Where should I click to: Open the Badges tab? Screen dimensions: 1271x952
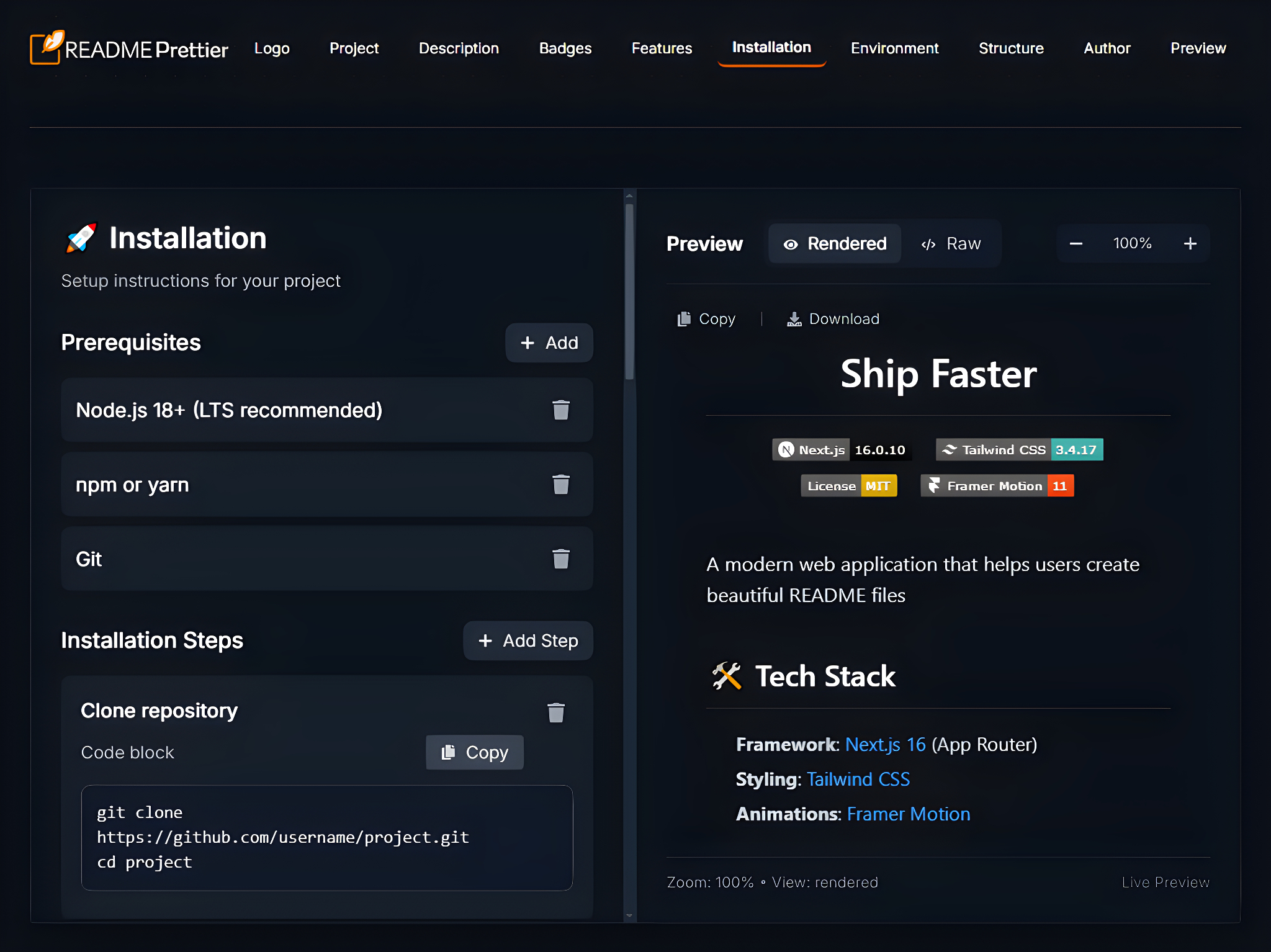(565, 48)
